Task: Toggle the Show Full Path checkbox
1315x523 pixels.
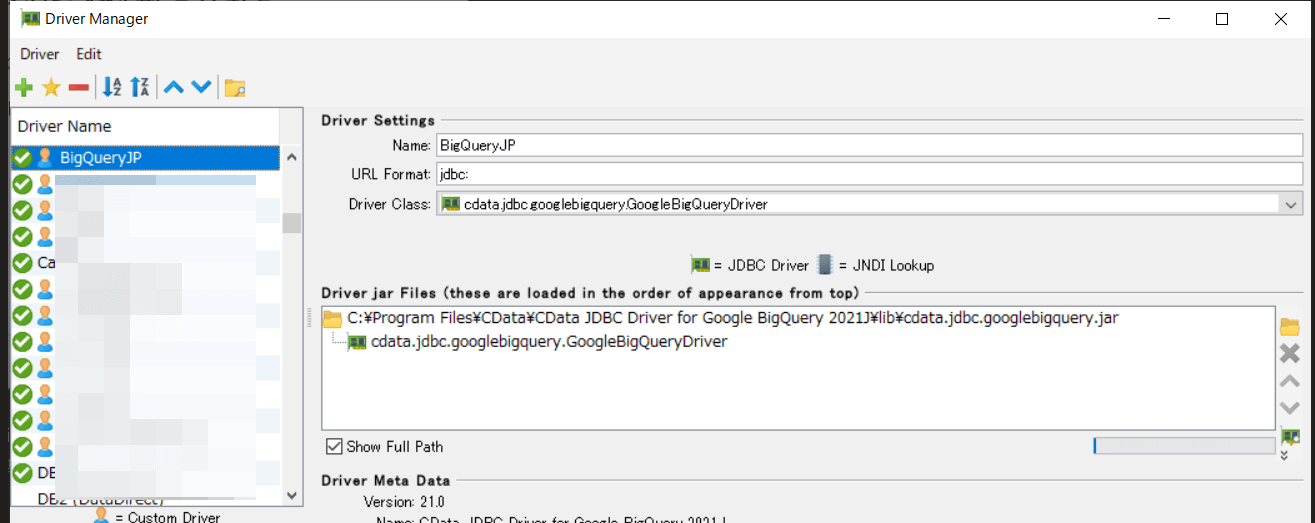Action: pos(334,446)
